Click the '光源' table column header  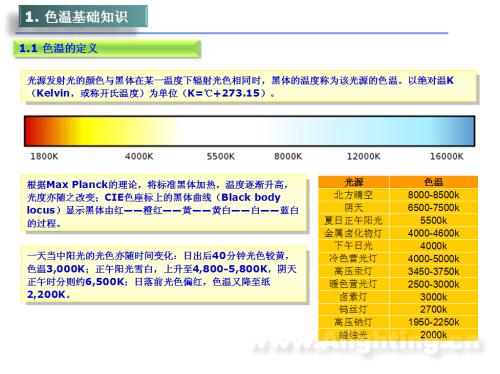(x=354, y=182)
